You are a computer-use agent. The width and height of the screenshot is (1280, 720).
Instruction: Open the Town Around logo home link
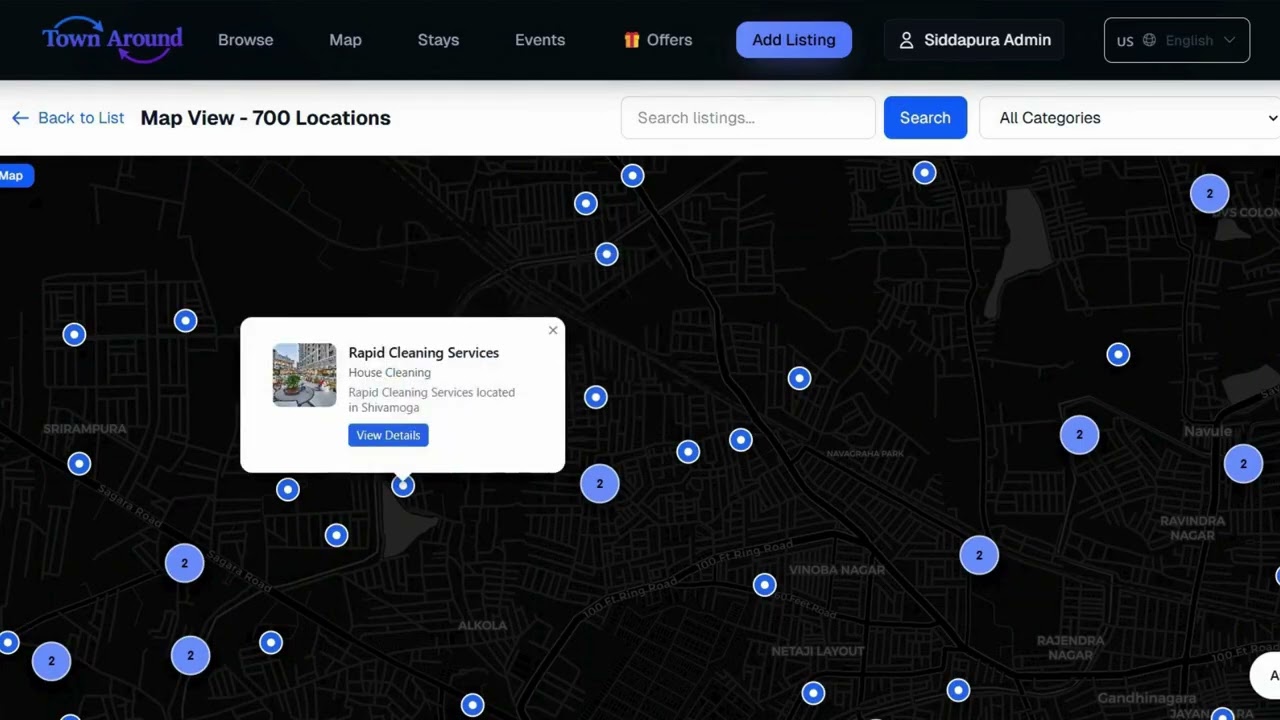112,40
